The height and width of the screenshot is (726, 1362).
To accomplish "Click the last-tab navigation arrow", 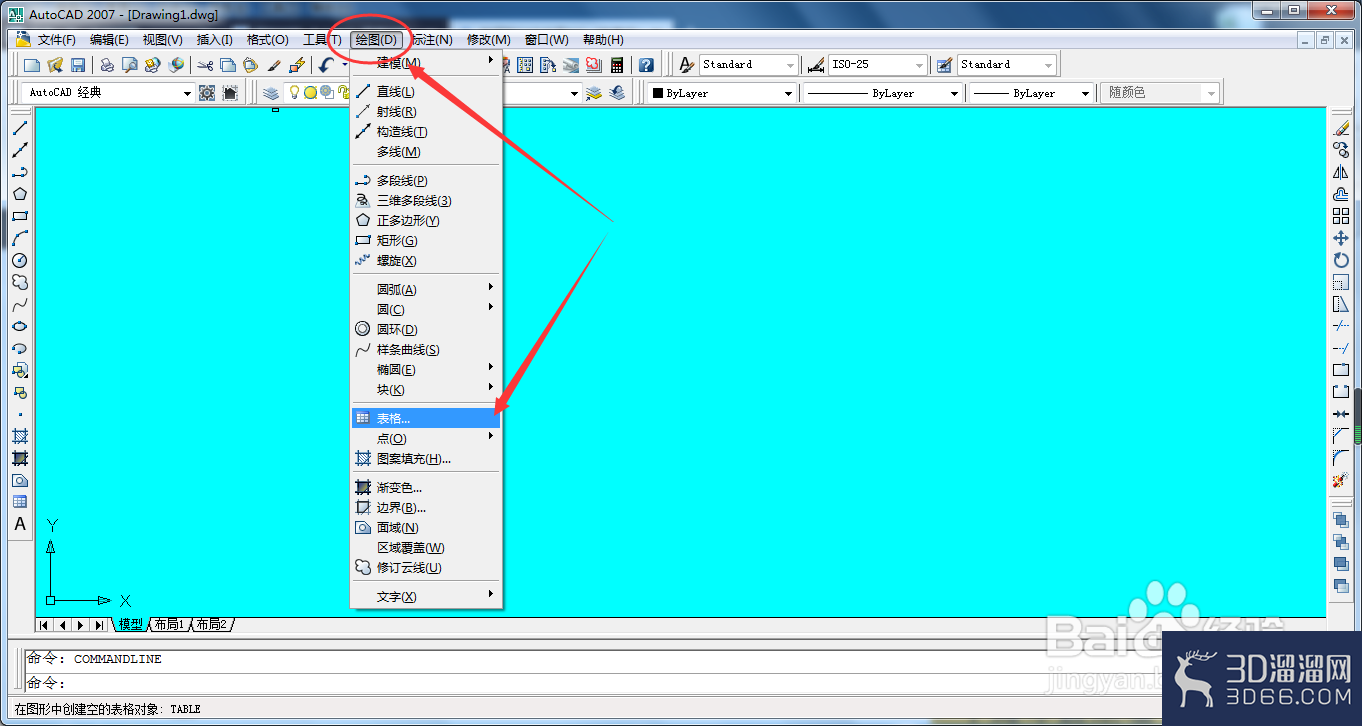I will [x=99, y=625].
